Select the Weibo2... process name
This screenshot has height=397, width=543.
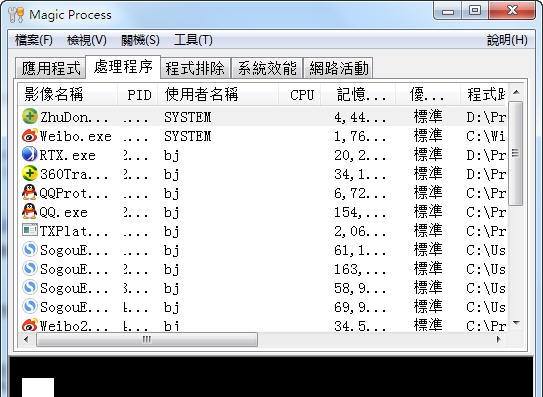[74, 326]
